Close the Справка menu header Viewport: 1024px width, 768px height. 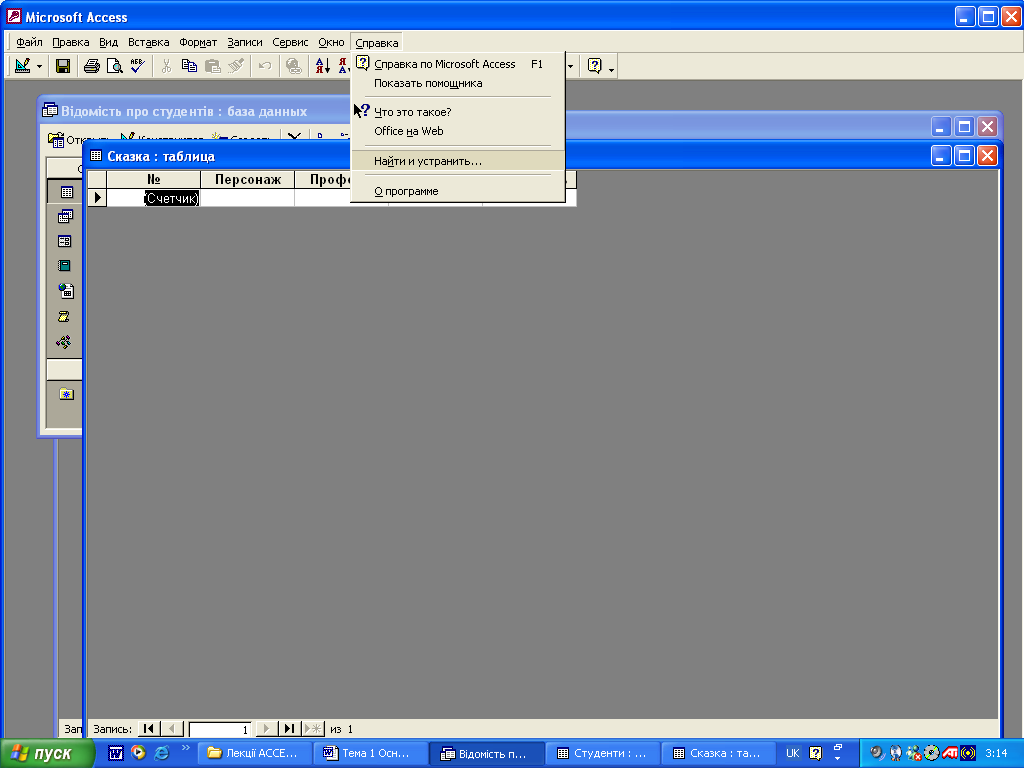pyautogui.click(x=377, y=42)
